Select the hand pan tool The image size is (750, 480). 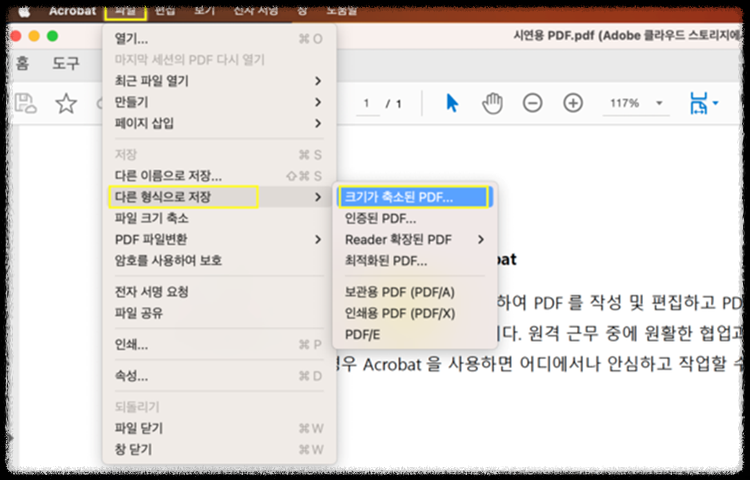492,103
